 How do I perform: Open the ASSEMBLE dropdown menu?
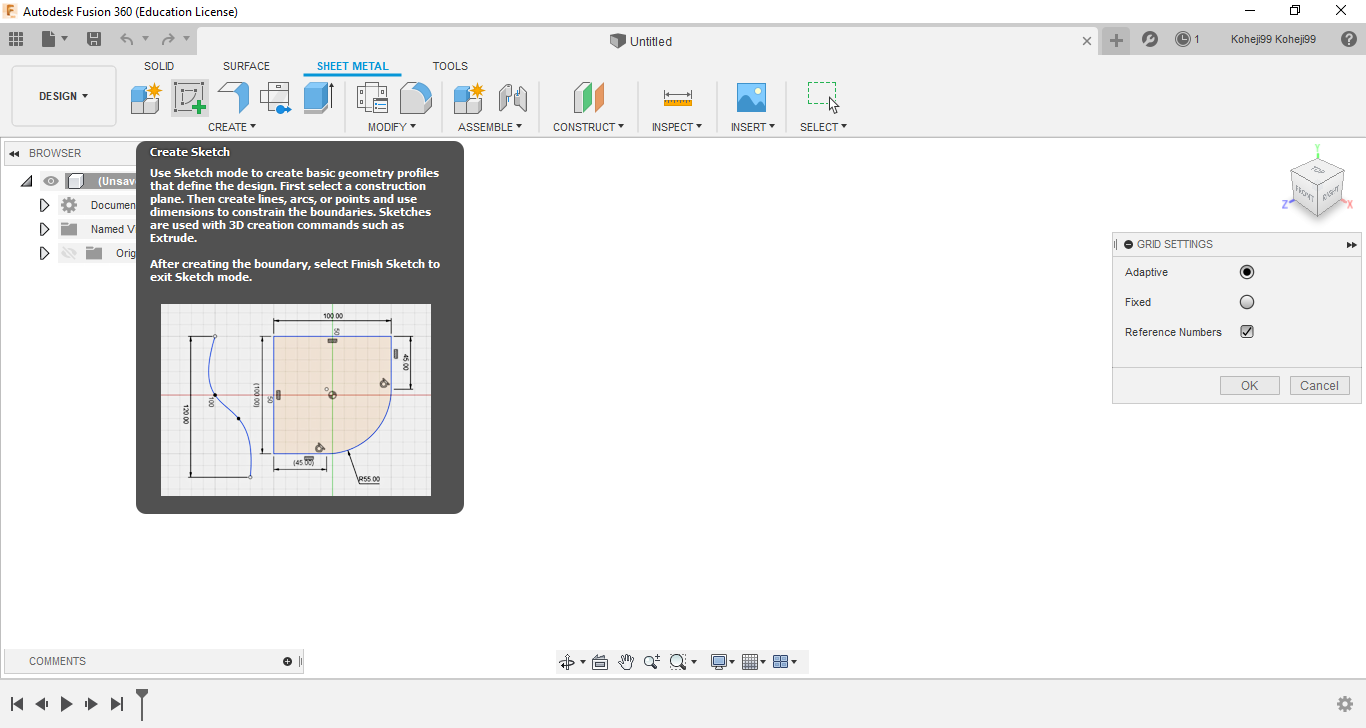click(490, 127)
